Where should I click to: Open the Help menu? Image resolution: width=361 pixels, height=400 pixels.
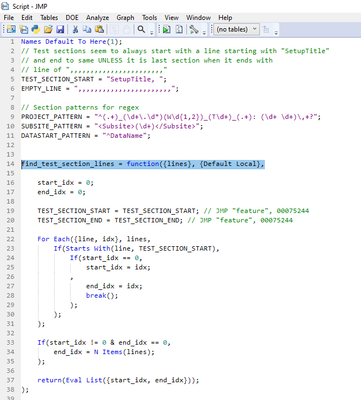[225, 18]
